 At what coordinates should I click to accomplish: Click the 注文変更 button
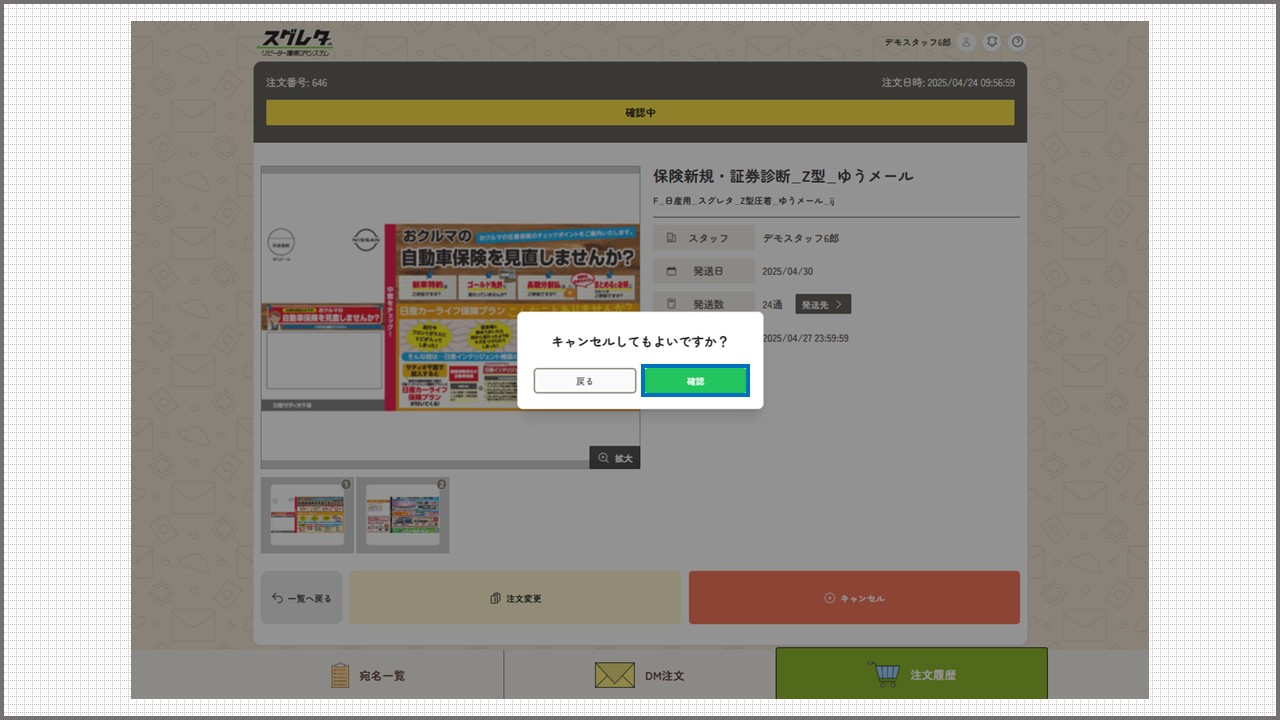point(515,598)
